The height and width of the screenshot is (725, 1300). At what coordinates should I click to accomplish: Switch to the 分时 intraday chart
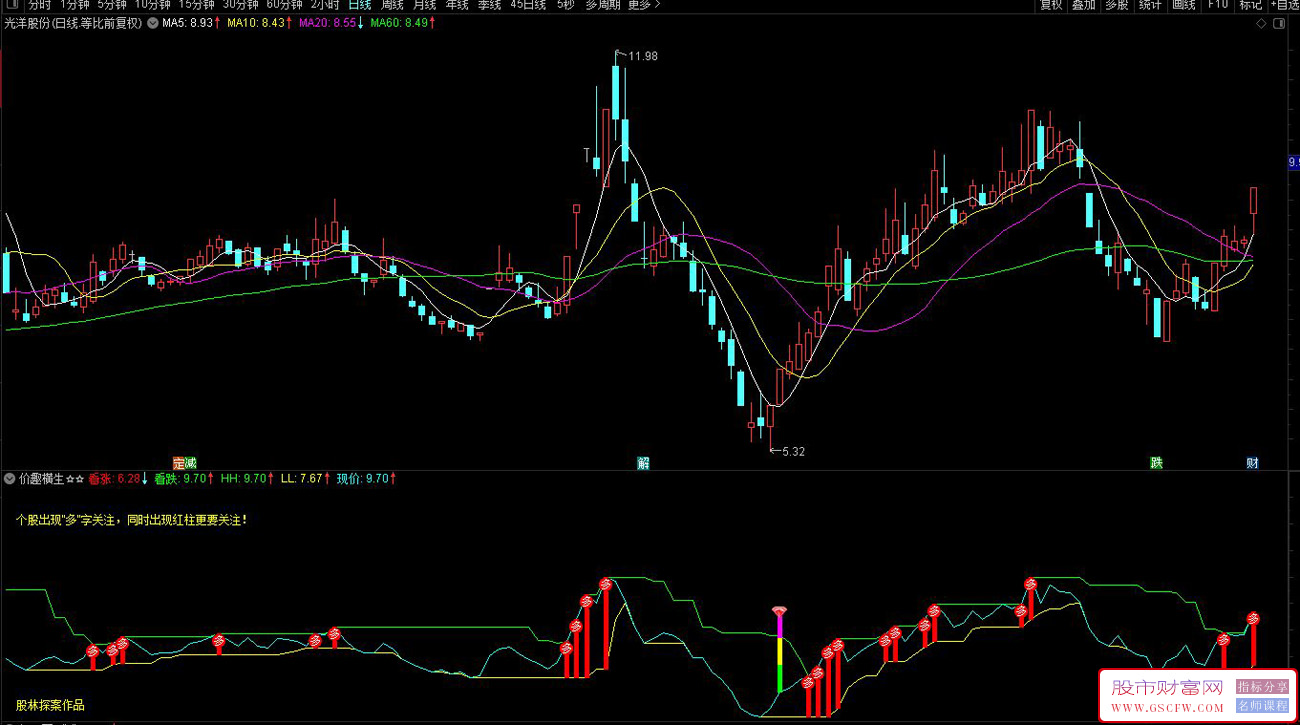point(39,5)
